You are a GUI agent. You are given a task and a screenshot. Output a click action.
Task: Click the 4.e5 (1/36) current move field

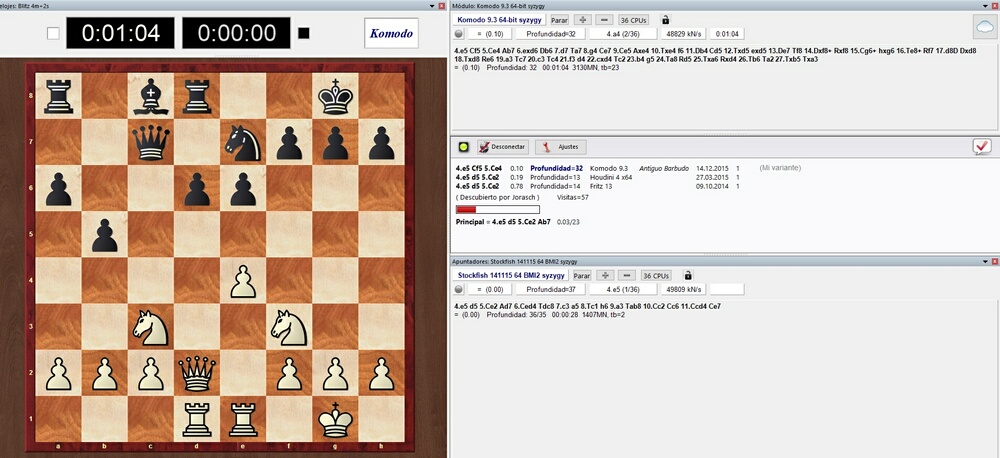click(x=622, y=290)
